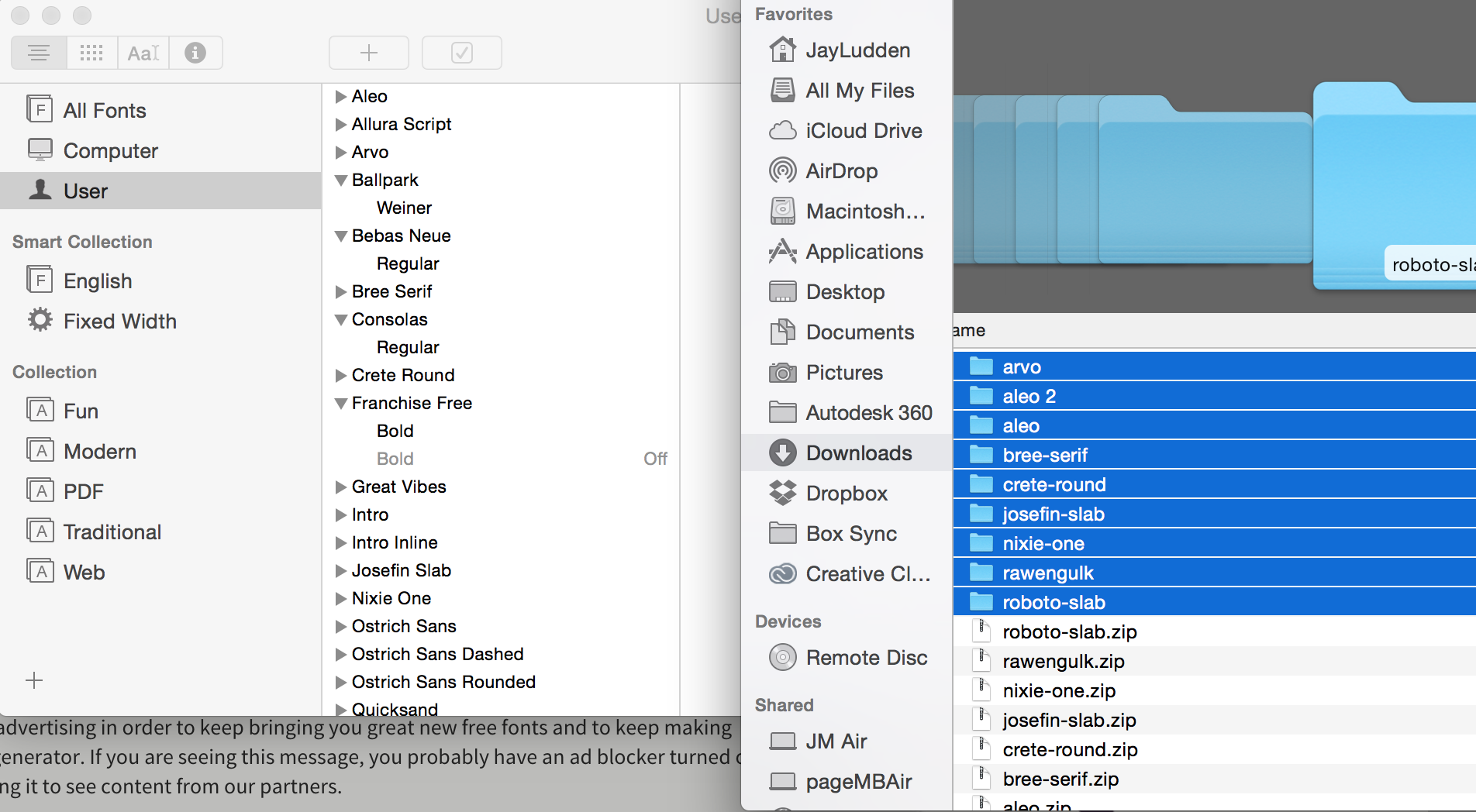This screenshot has height=812, width=1476.
Task: Open iCloud Drive in Finder sidebar
Action: [x=847, y=131]
